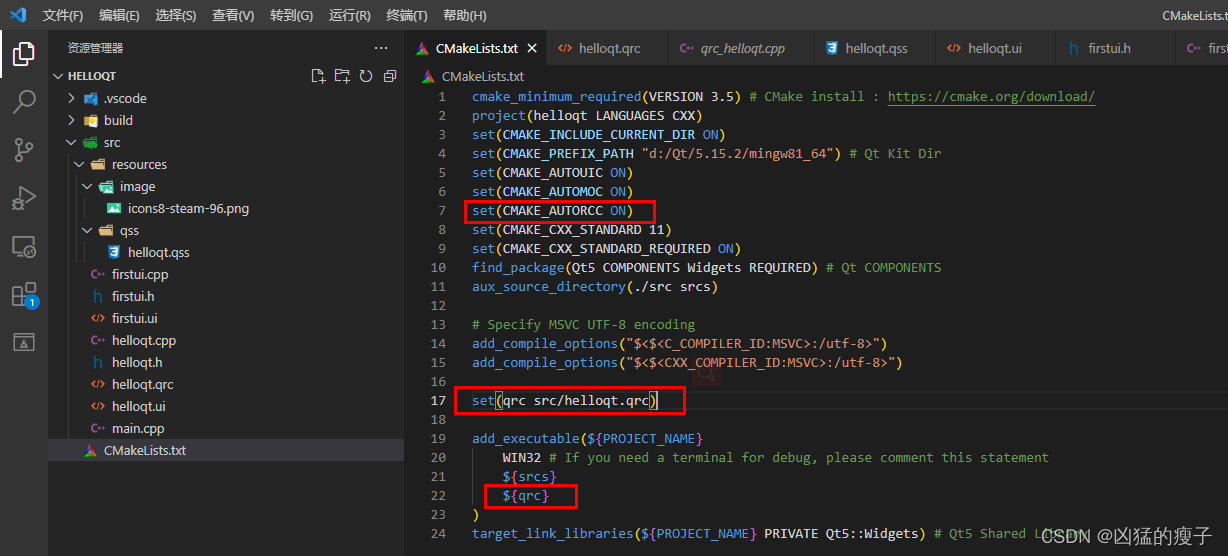Open Remote Explorer view in activity bar
Screen dimensions: 1228x556
tap(24, 246)
